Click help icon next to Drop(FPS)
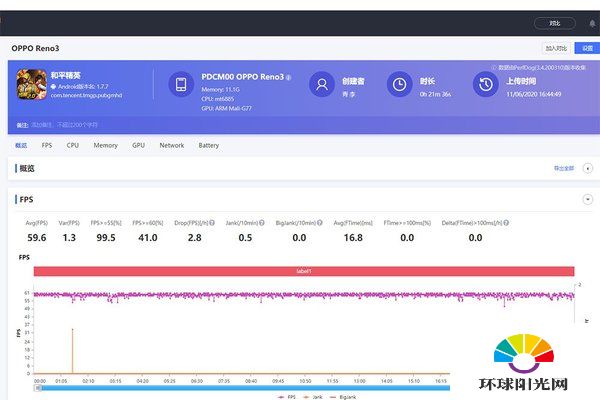The width and height of the screenshot is (600, 400). pos(212,223)
